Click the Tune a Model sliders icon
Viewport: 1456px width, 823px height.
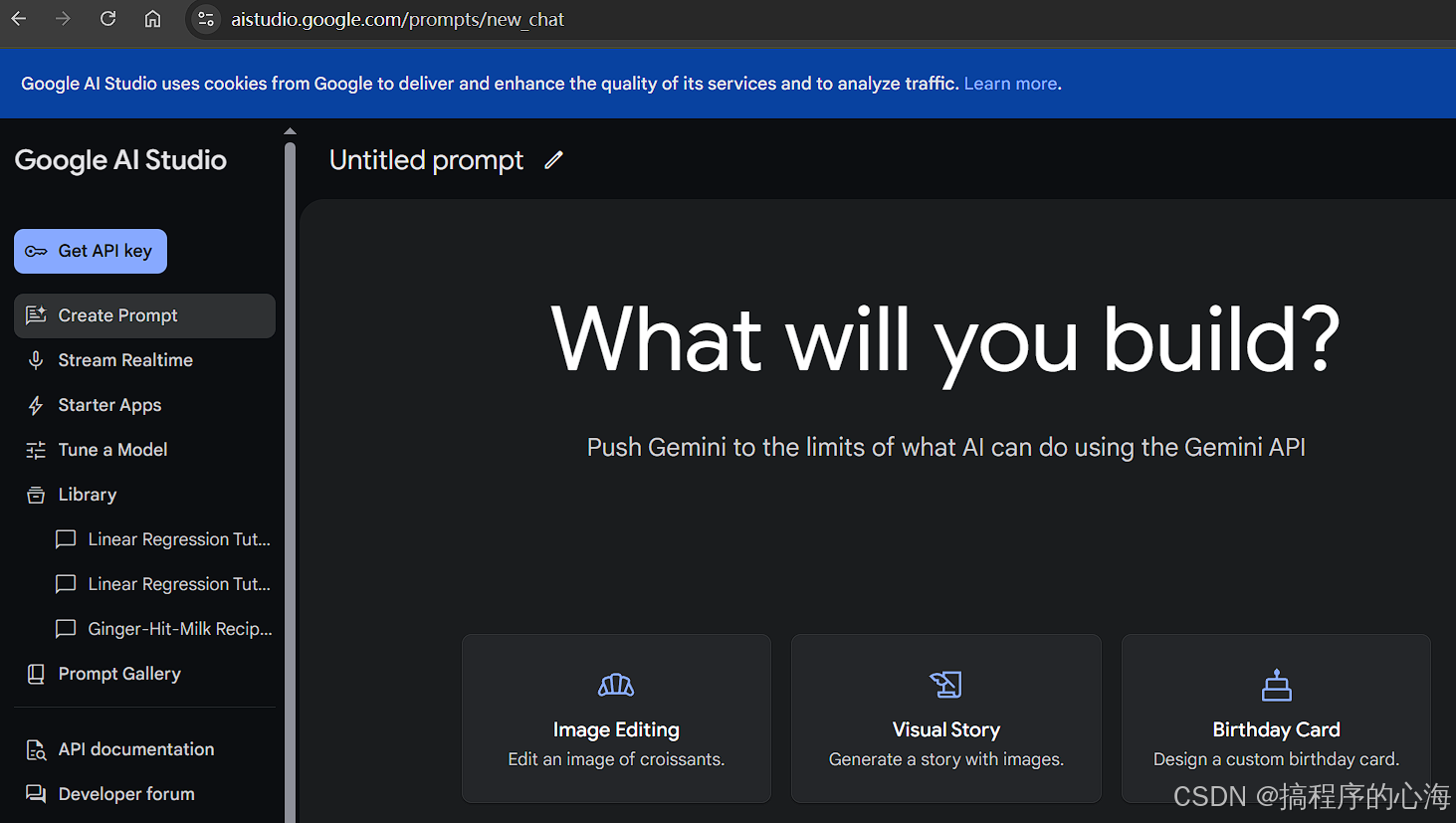(36, 450)
